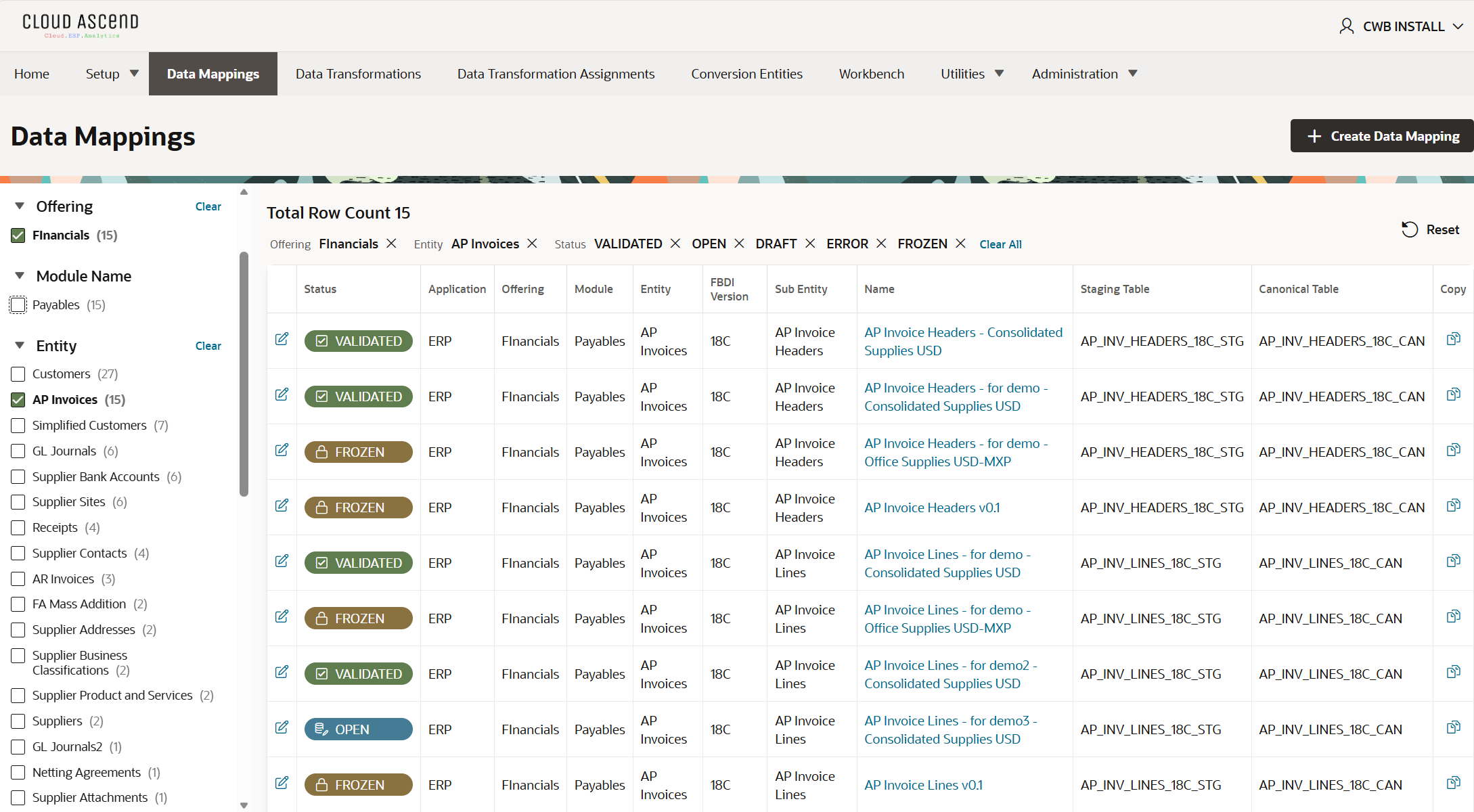Collapse the Entity filter section
The height and width of the screenshot is (812, 1474).
click(x=20, y=346)
